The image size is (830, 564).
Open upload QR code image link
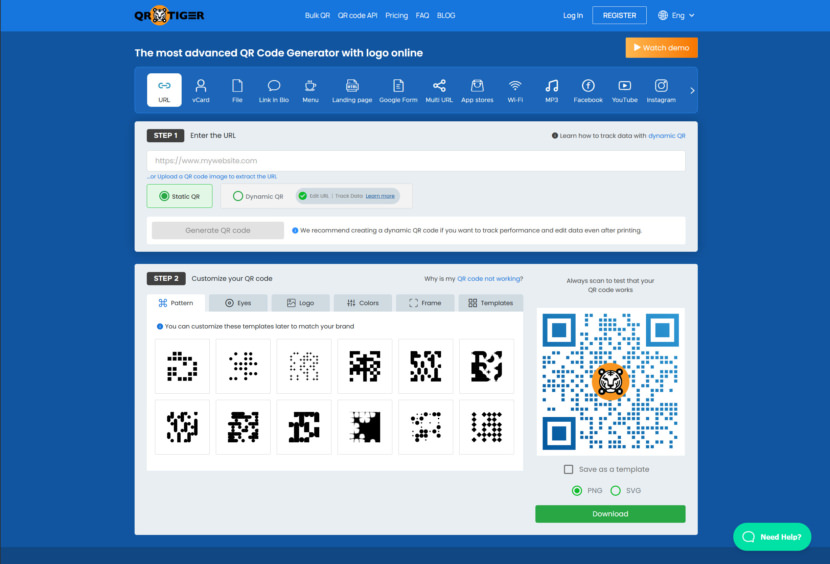(212, 176)
